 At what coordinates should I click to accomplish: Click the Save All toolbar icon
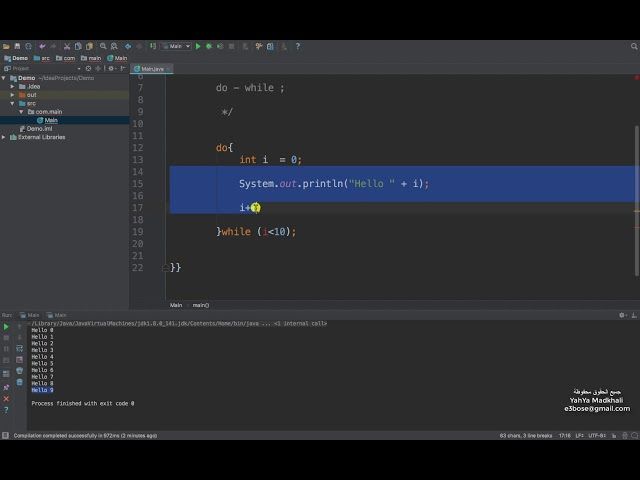17,47
